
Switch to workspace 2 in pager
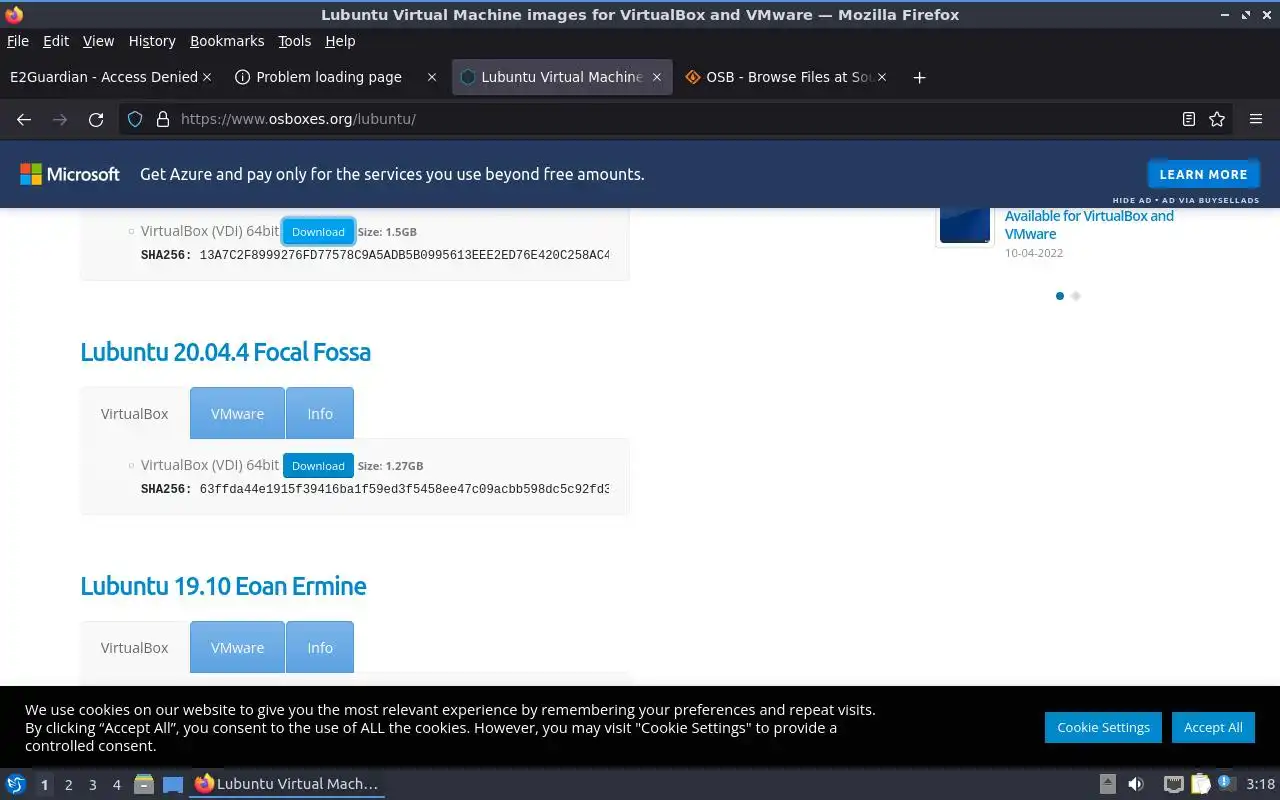[x=68, y=785]
